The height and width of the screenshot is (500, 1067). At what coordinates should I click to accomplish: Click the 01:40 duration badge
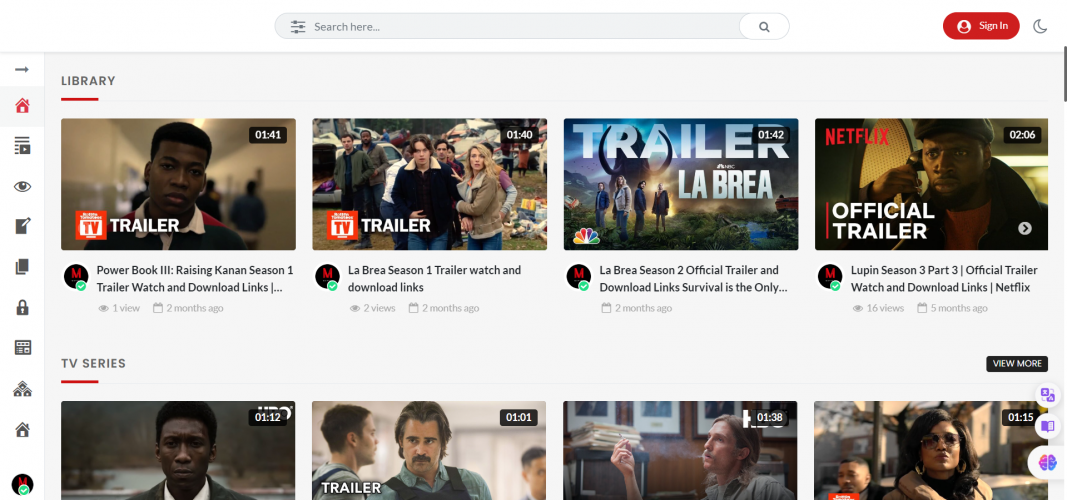click(x=519, y=135)
